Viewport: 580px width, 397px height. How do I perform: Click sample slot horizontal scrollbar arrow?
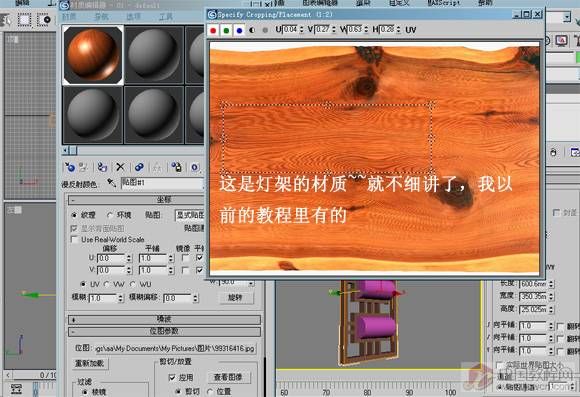click(x=65, y=150)
